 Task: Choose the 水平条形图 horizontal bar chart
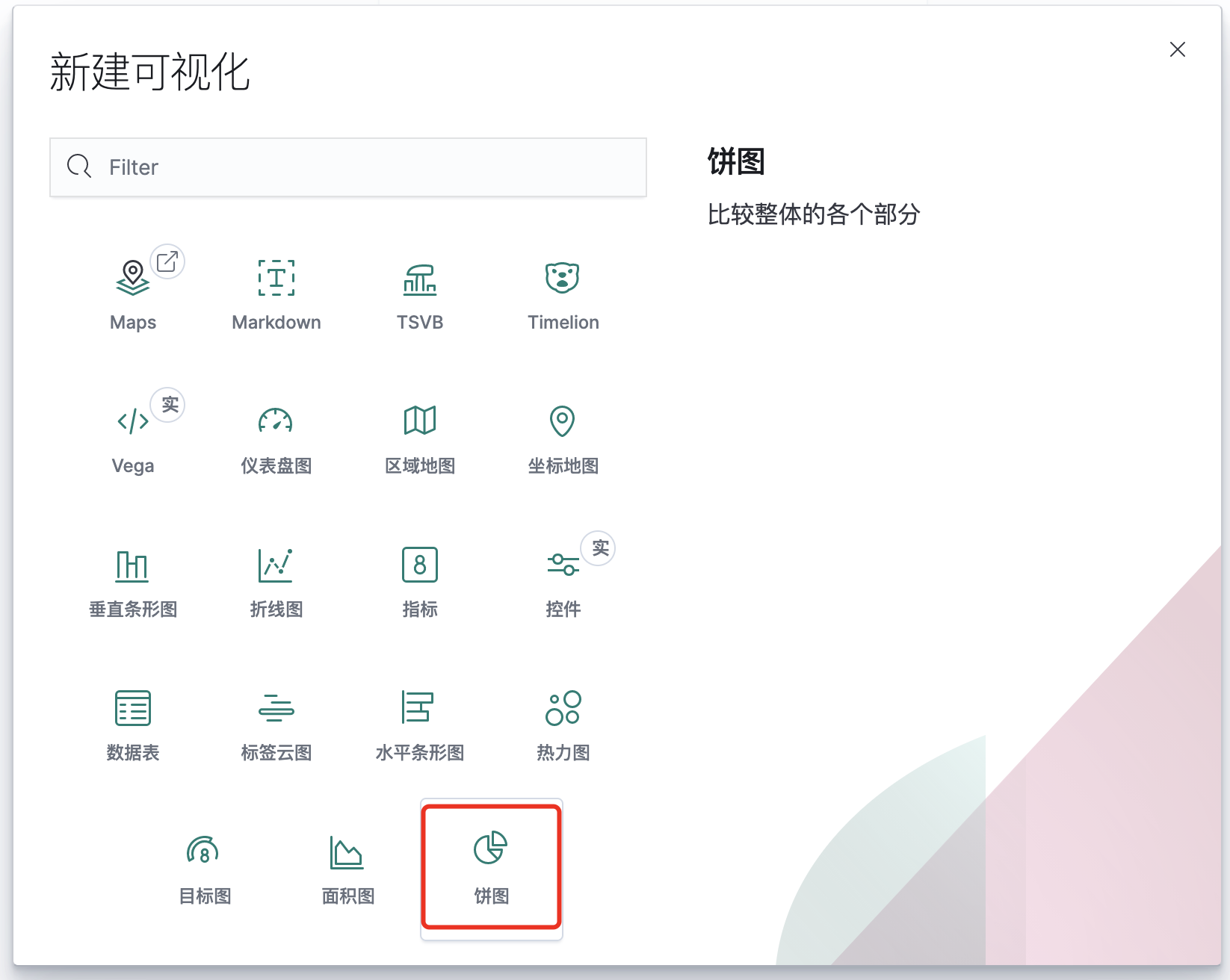[419, 725]
